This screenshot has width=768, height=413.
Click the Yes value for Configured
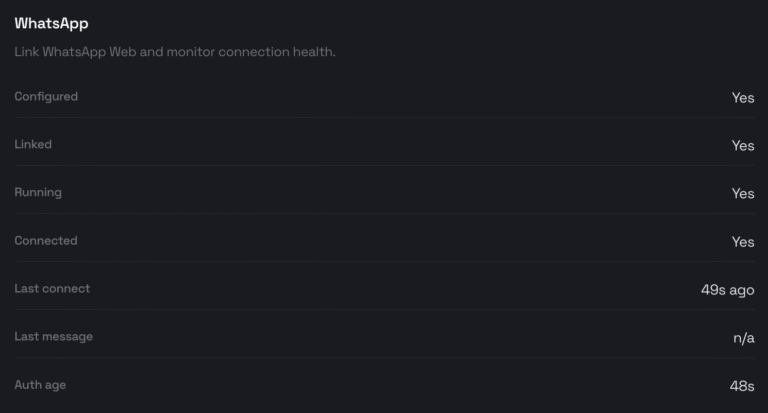[743, 98]
